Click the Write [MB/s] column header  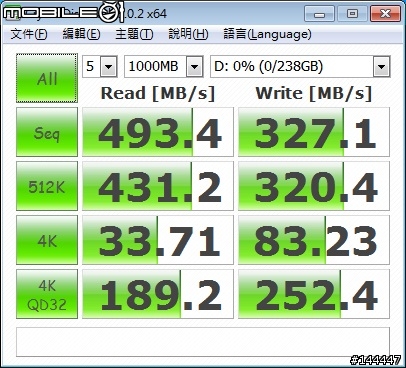coord(314,93)
